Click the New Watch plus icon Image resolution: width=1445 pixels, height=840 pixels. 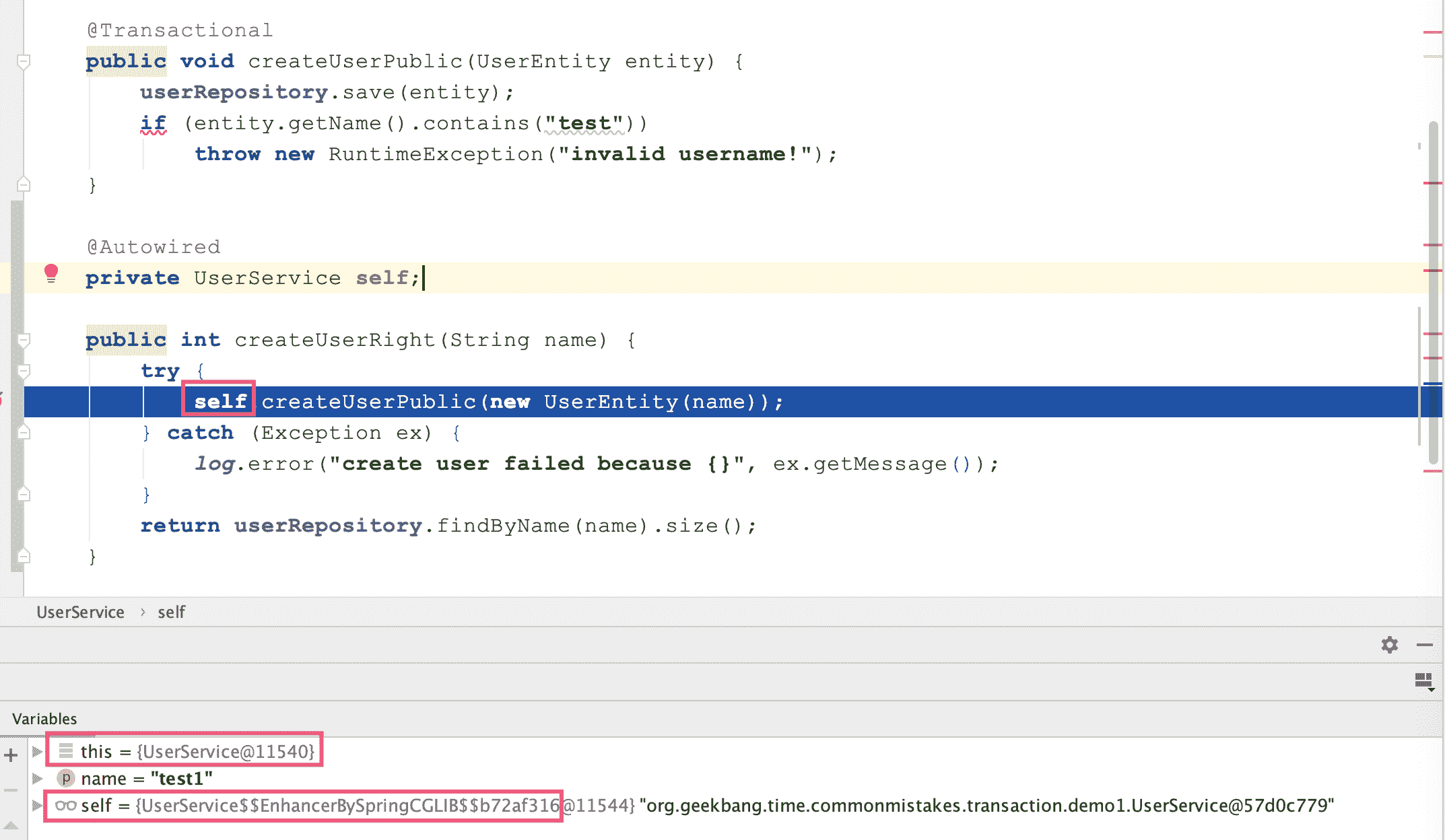coord(11,755)
